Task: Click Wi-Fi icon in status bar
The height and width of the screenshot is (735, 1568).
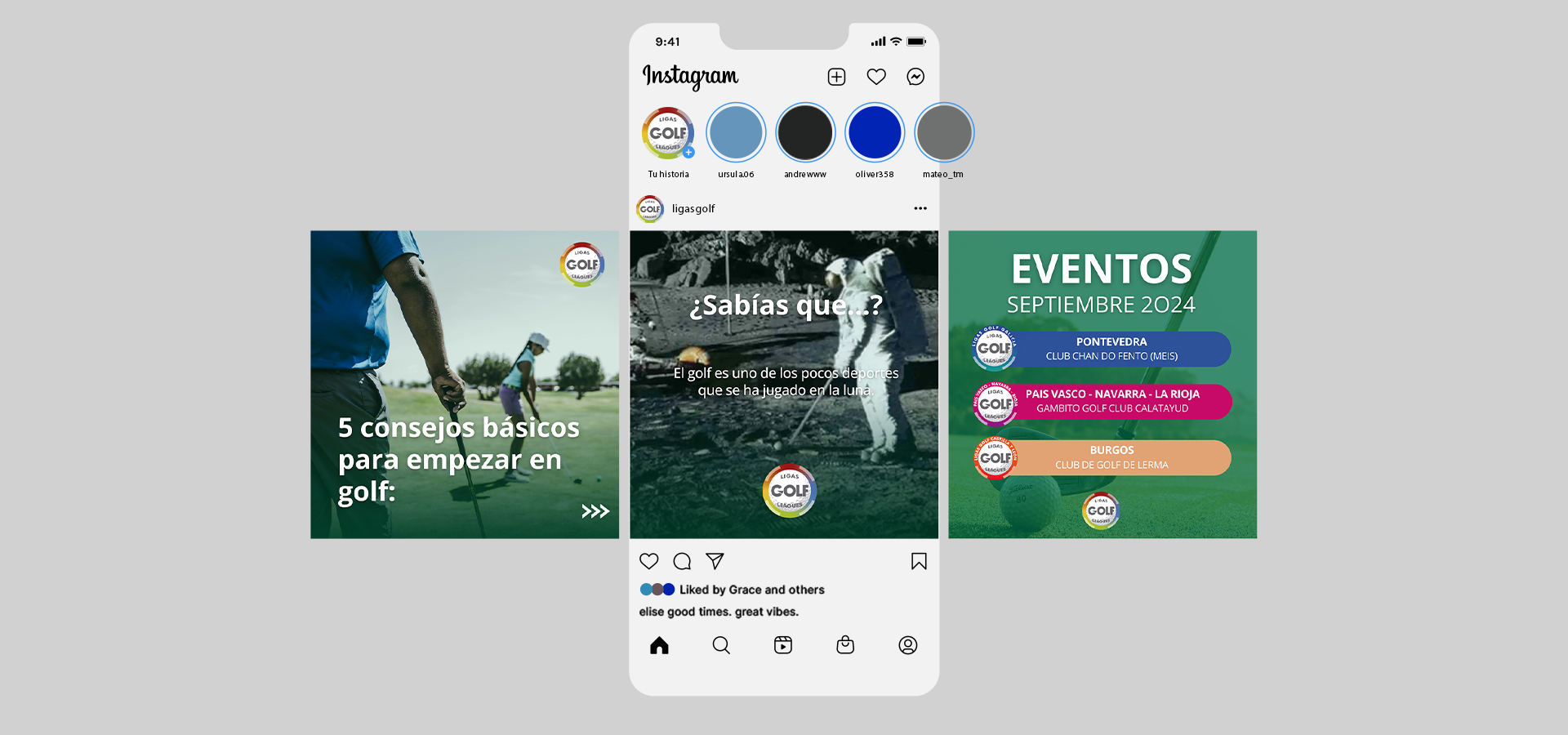Action: click(x=896, y=42)
